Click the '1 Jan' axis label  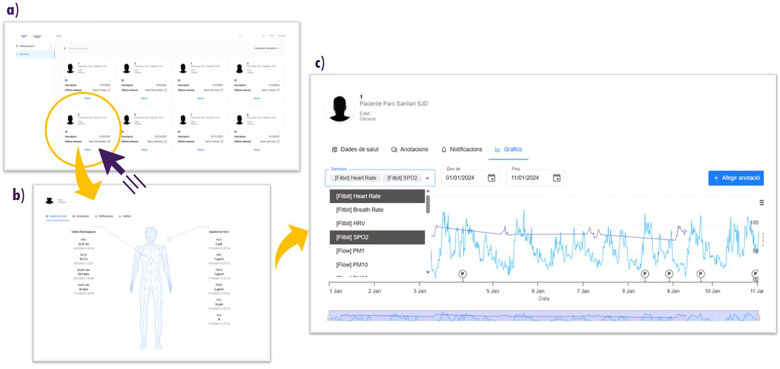(337, 291)
